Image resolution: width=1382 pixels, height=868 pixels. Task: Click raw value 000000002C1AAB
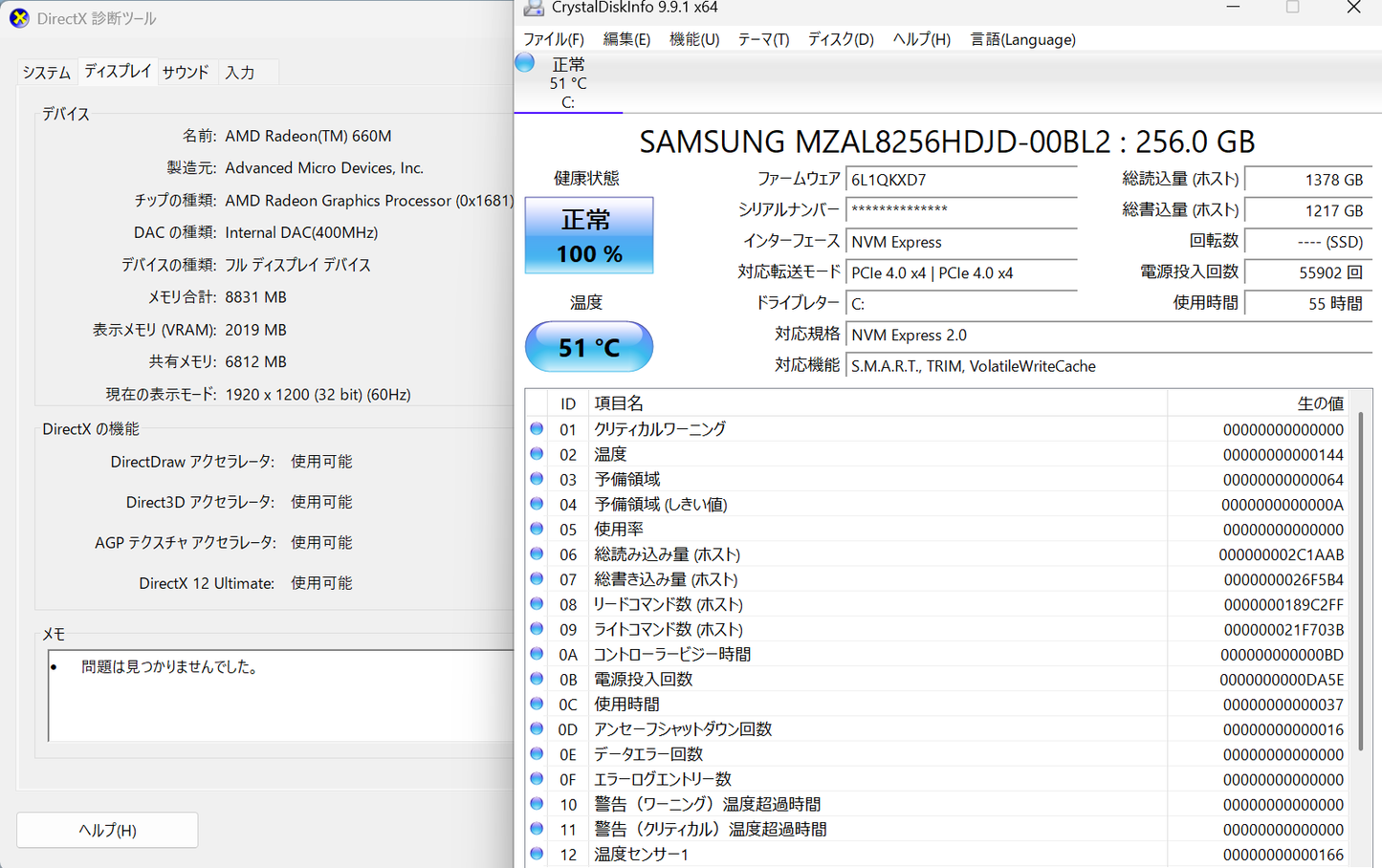[1281, 554]
